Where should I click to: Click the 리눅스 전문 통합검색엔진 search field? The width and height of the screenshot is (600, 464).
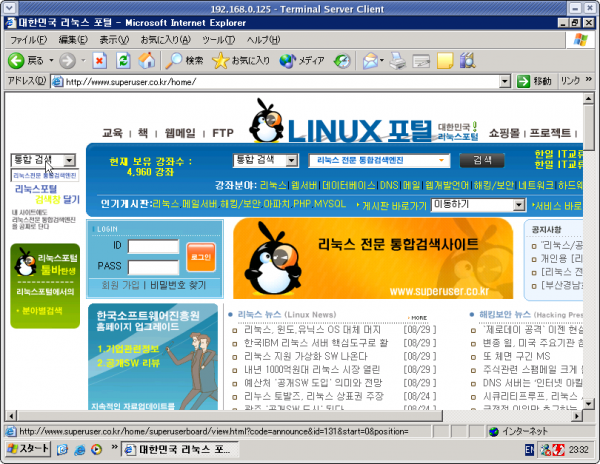(x=379, y=160)
